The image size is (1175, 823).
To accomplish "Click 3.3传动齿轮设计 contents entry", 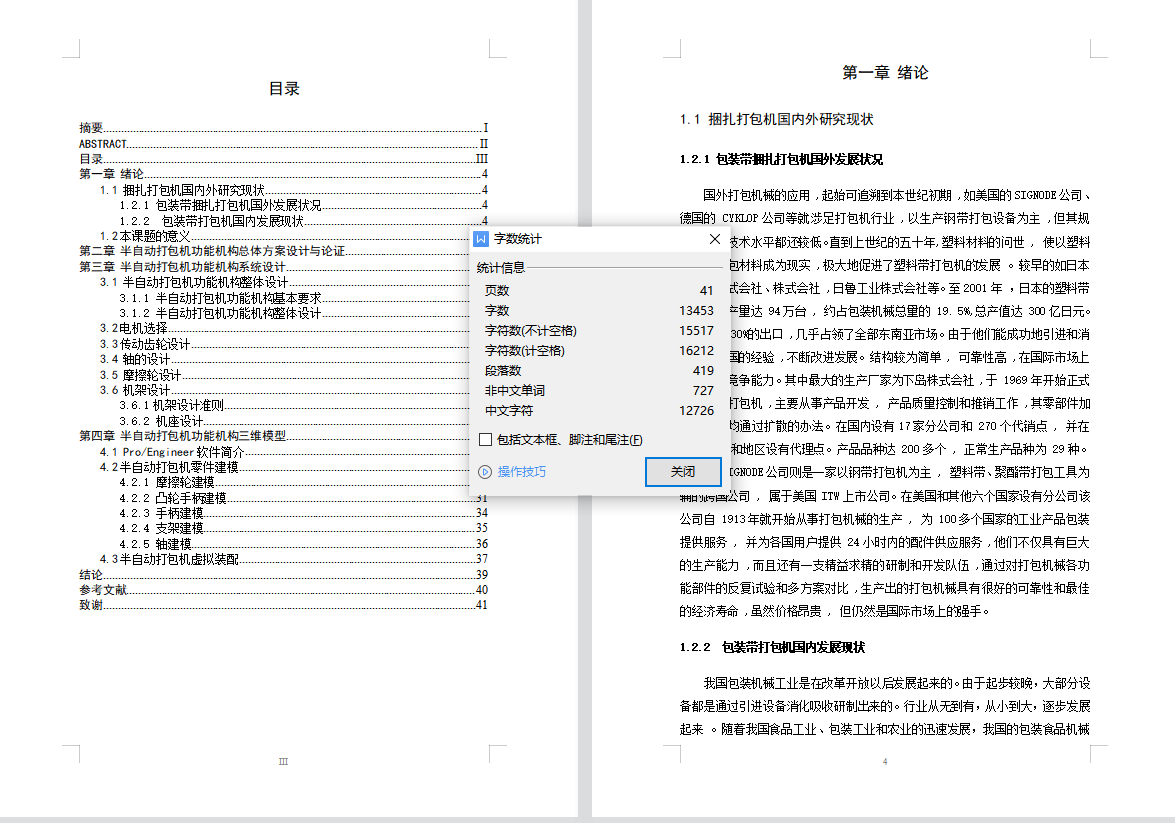I will coord(145,344).
